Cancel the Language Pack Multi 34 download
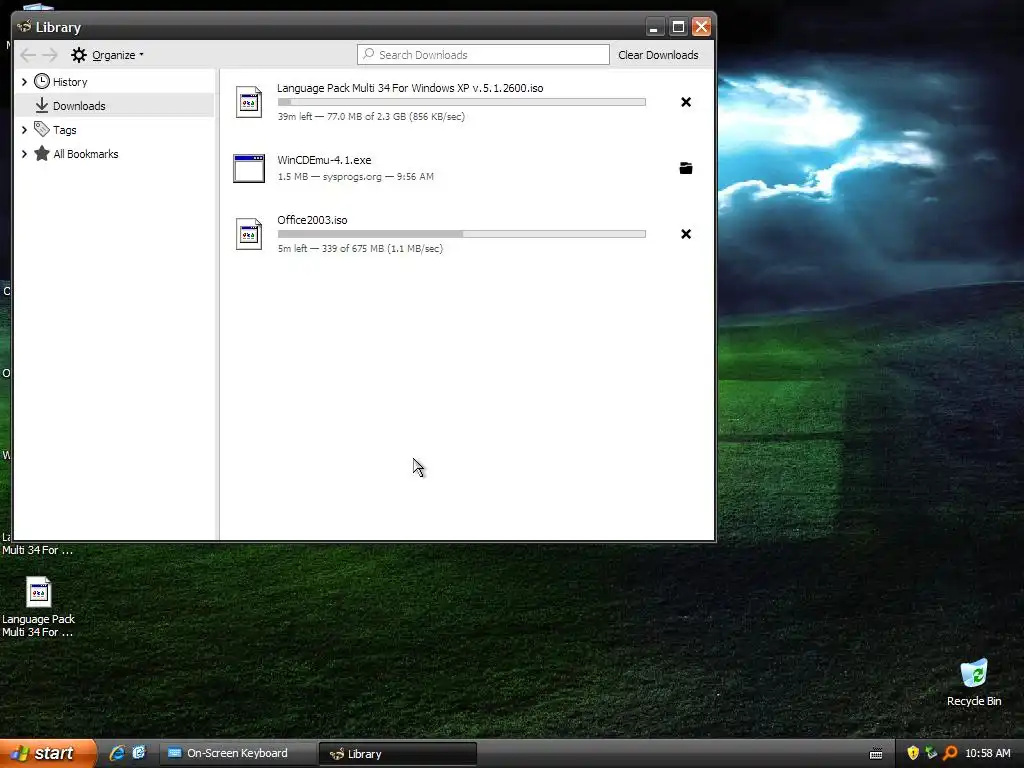 [x=686, y=102]
